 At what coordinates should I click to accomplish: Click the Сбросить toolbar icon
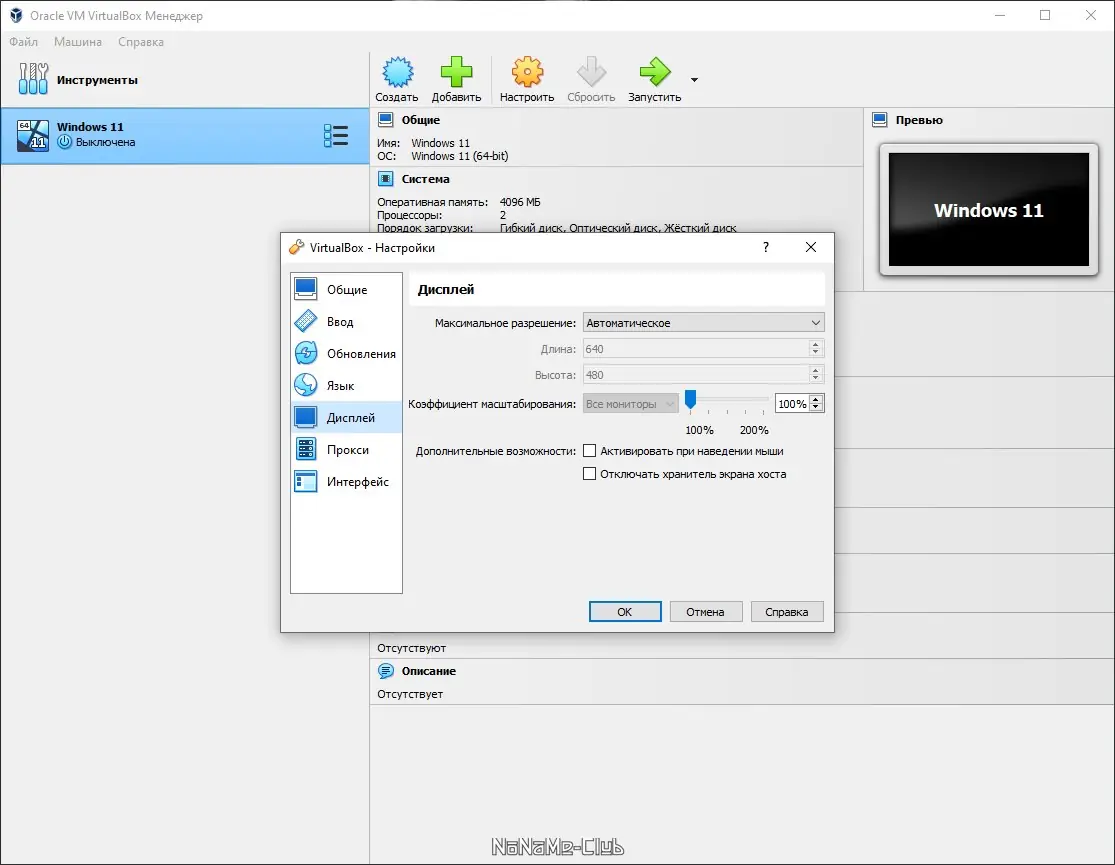coord(591,72)
